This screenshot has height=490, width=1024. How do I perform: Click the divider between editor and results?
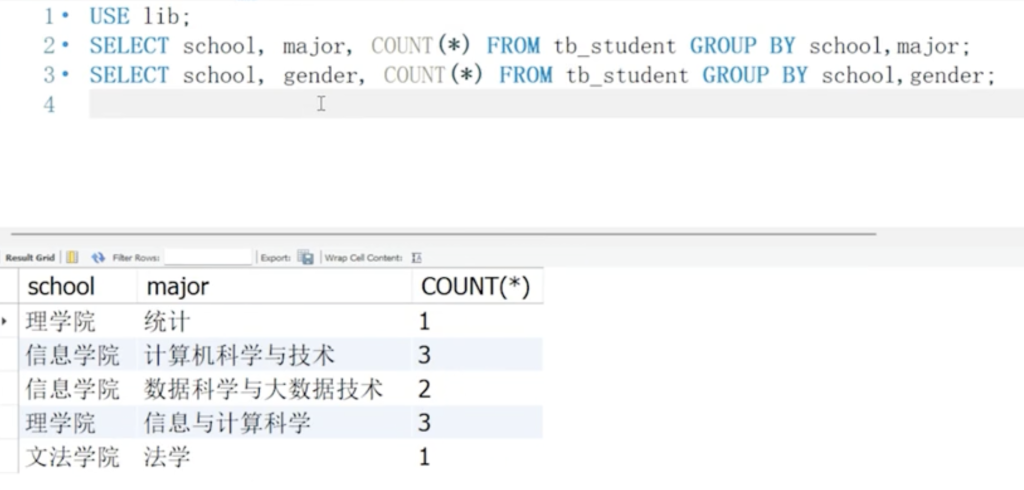click(440, 234)
